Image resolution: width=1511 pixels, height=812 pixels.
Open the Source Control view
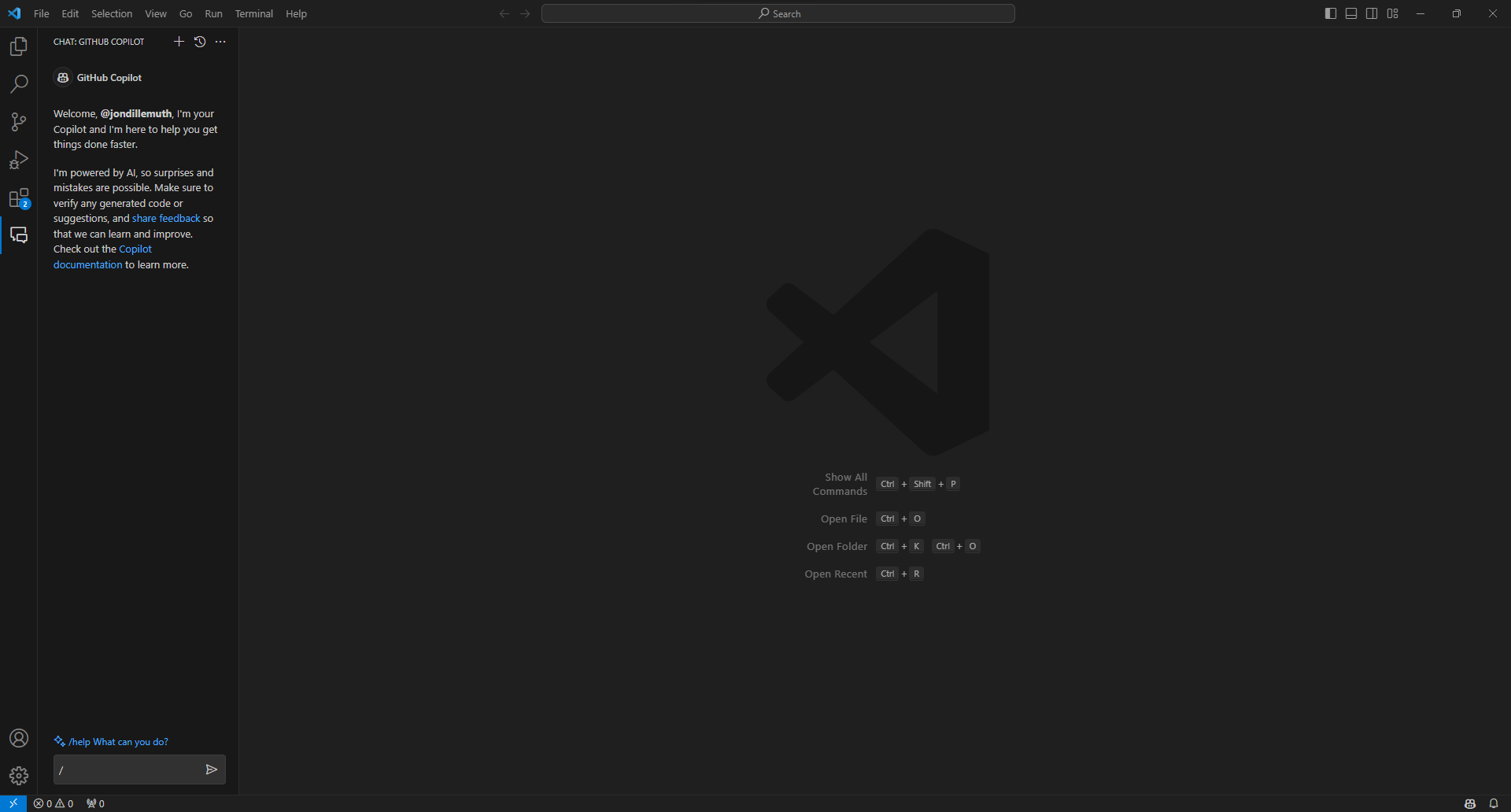click(x=19, y=122)
